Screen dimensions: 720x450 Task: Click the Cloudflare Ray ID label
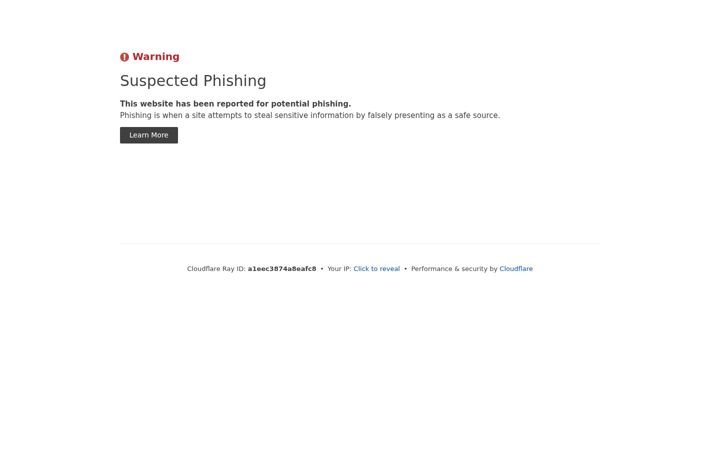pos(216,269)
